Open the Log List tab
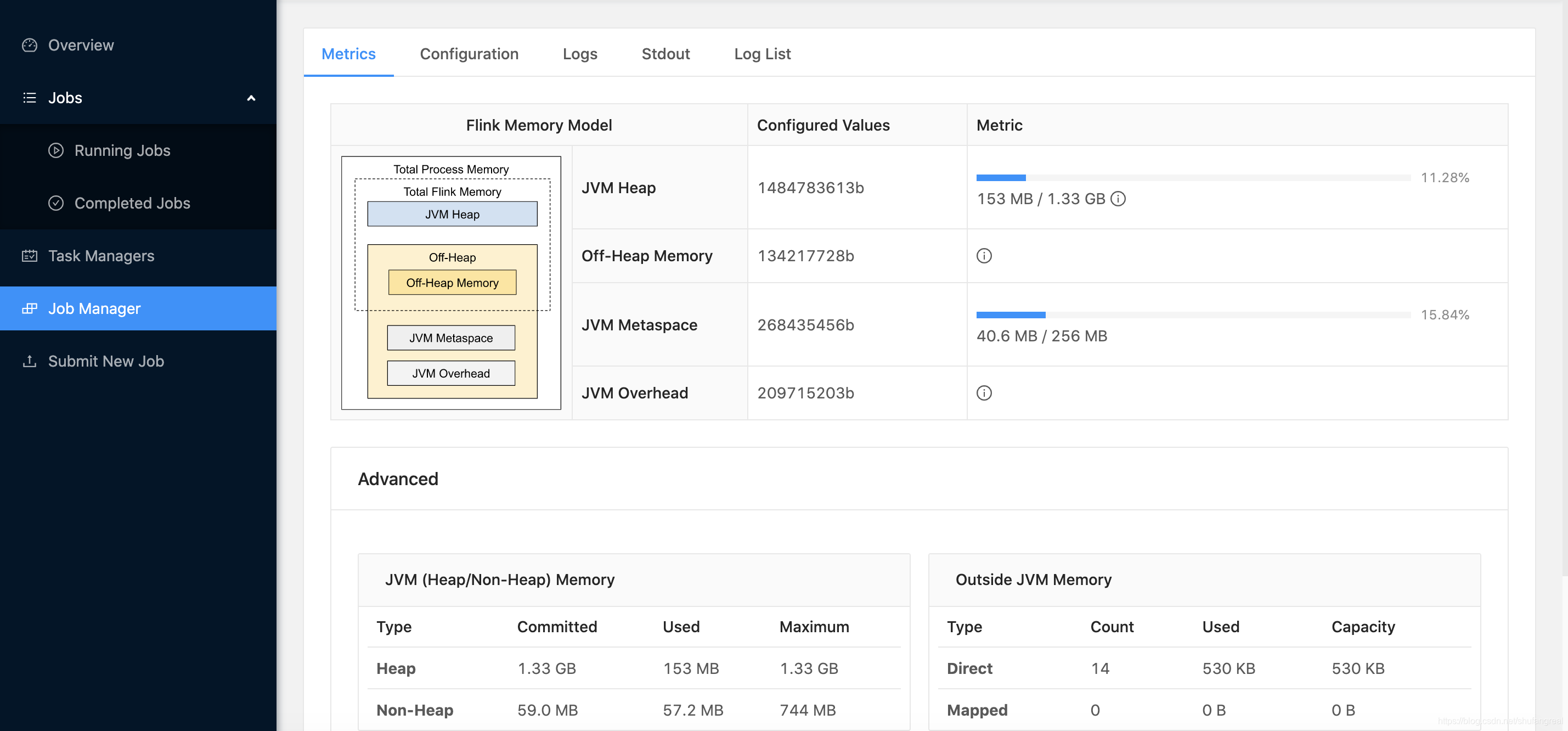 coord(762,54)
